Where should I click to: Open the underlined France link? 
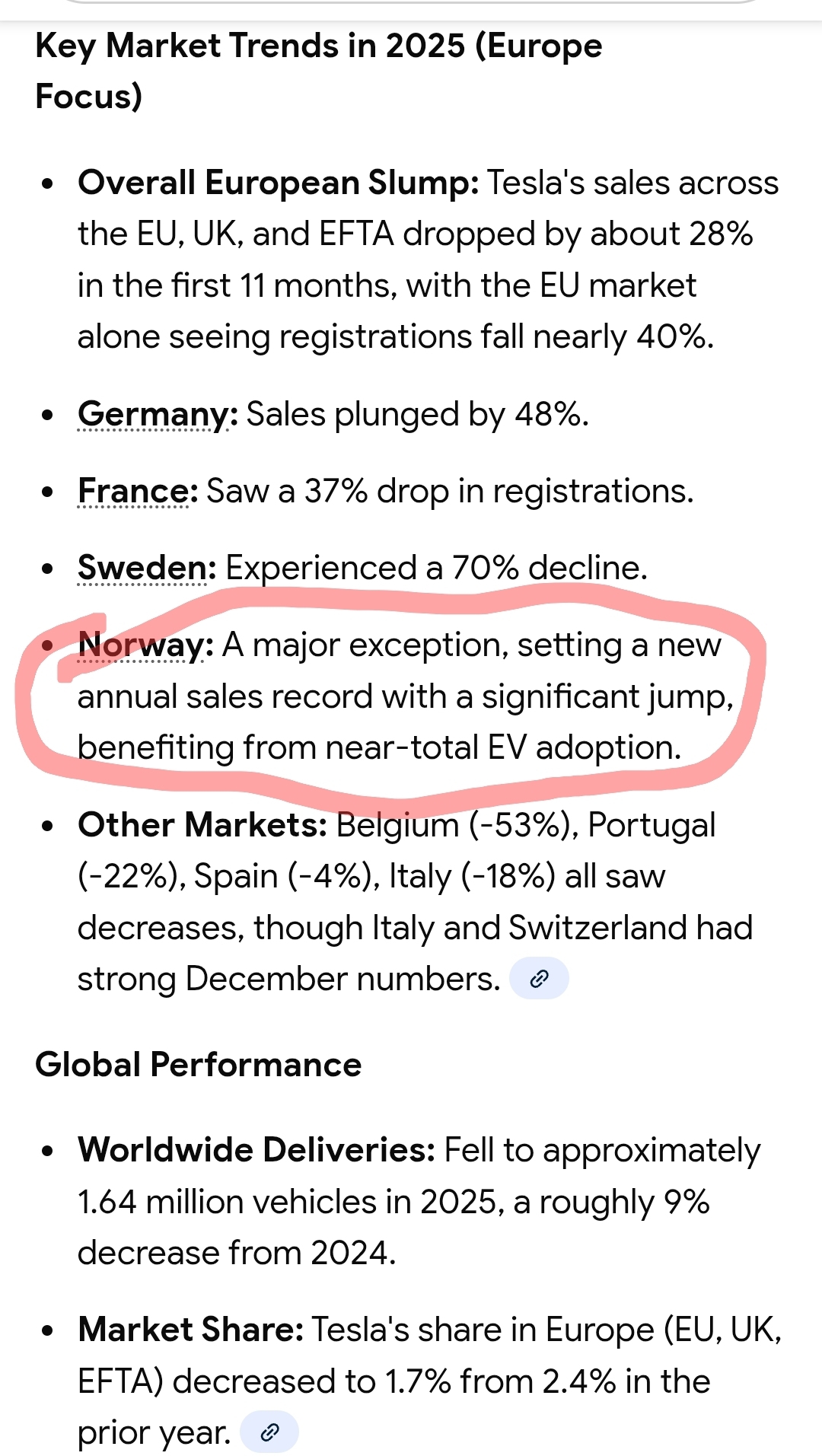[x=133, y=492]
